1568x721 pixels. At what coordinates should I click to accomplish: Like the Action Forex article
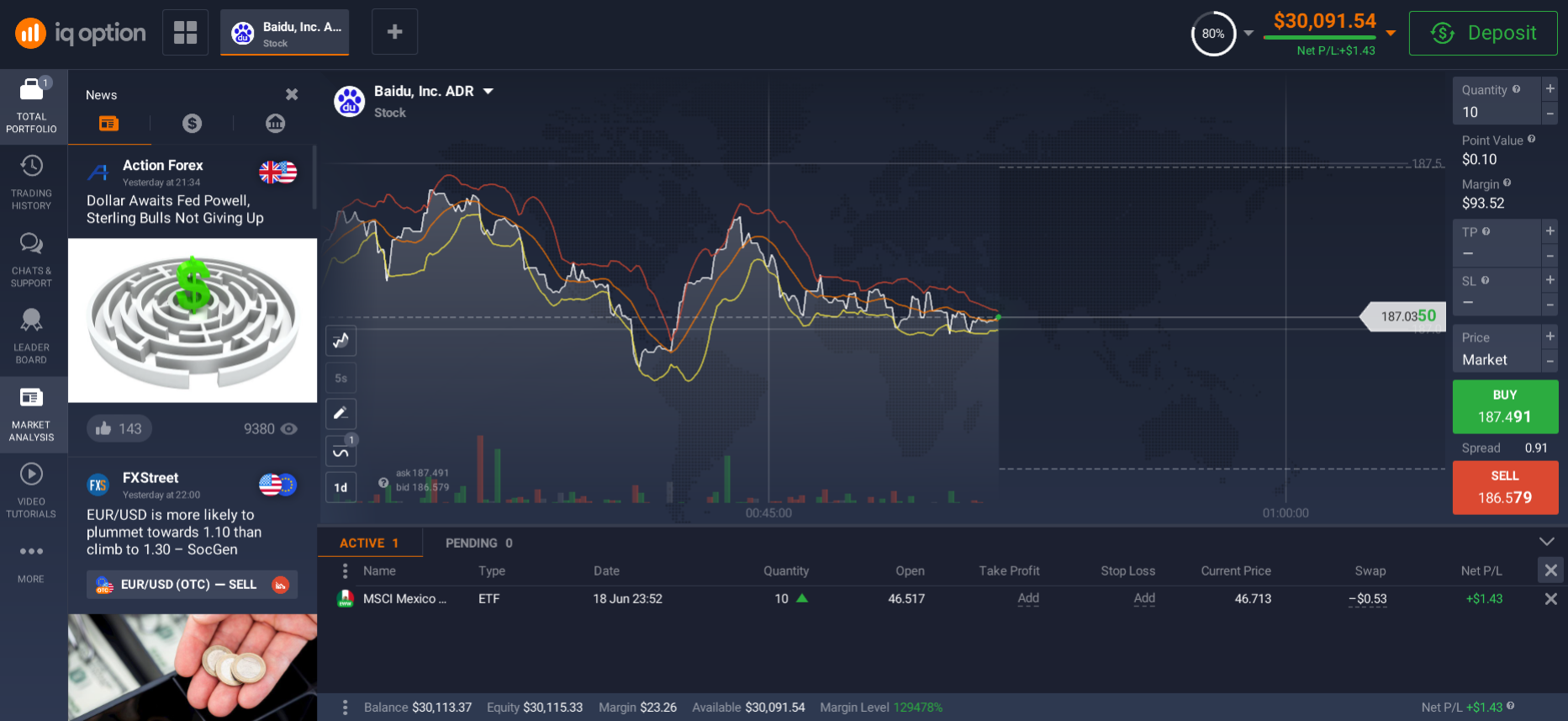click(119, 428)
